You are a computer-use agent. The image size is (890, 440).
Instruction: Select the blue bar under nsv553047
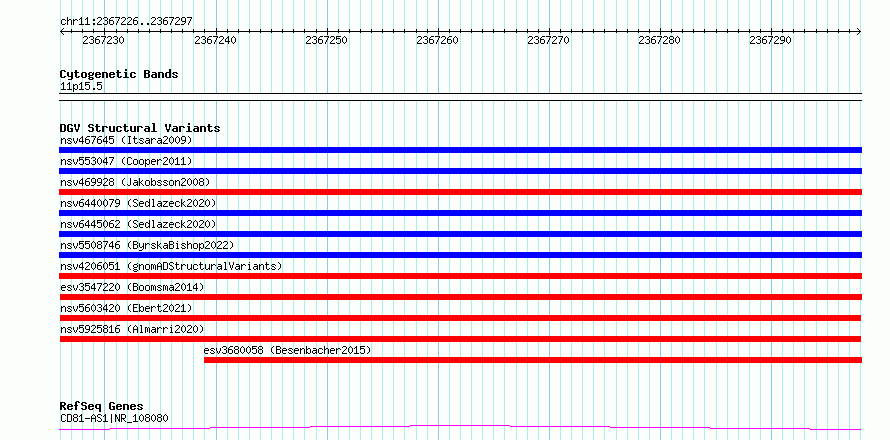[x=460, y=171]
